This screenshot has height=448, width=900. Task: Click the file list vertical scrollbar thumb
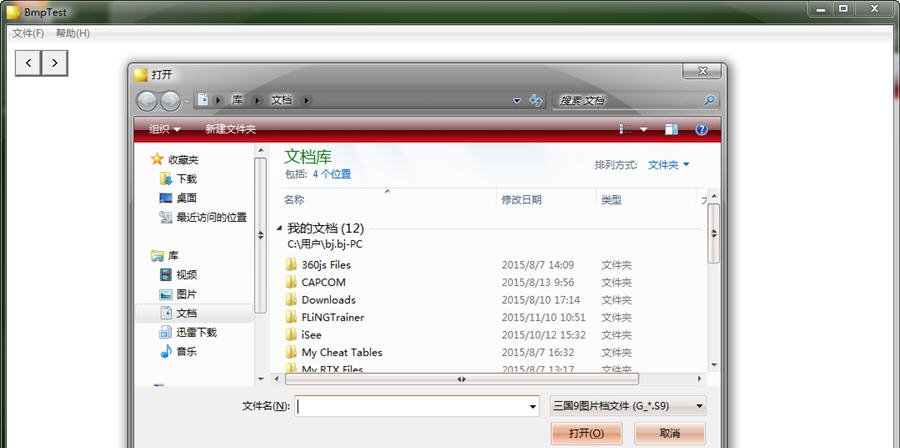point(713,233)
